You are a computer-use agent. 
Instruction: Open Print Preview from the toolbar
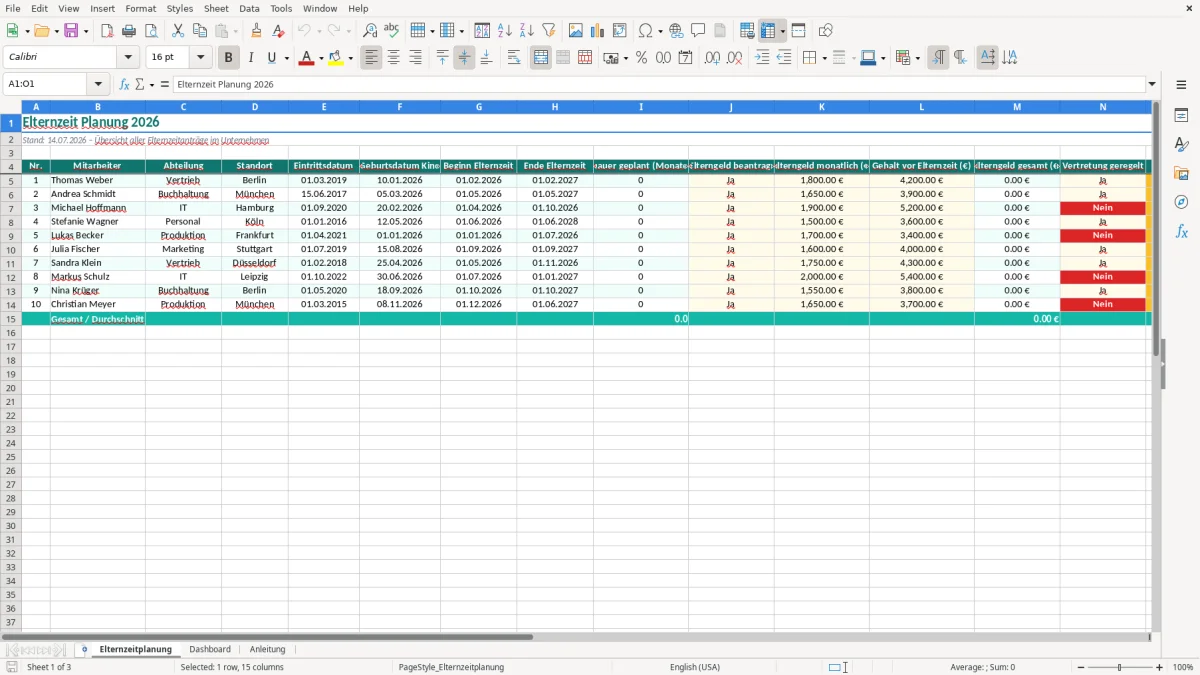151,31
